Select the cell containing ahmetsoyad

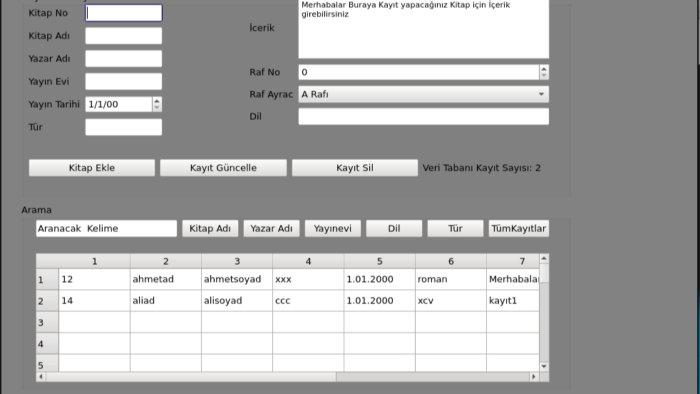(x=237, y=279)
